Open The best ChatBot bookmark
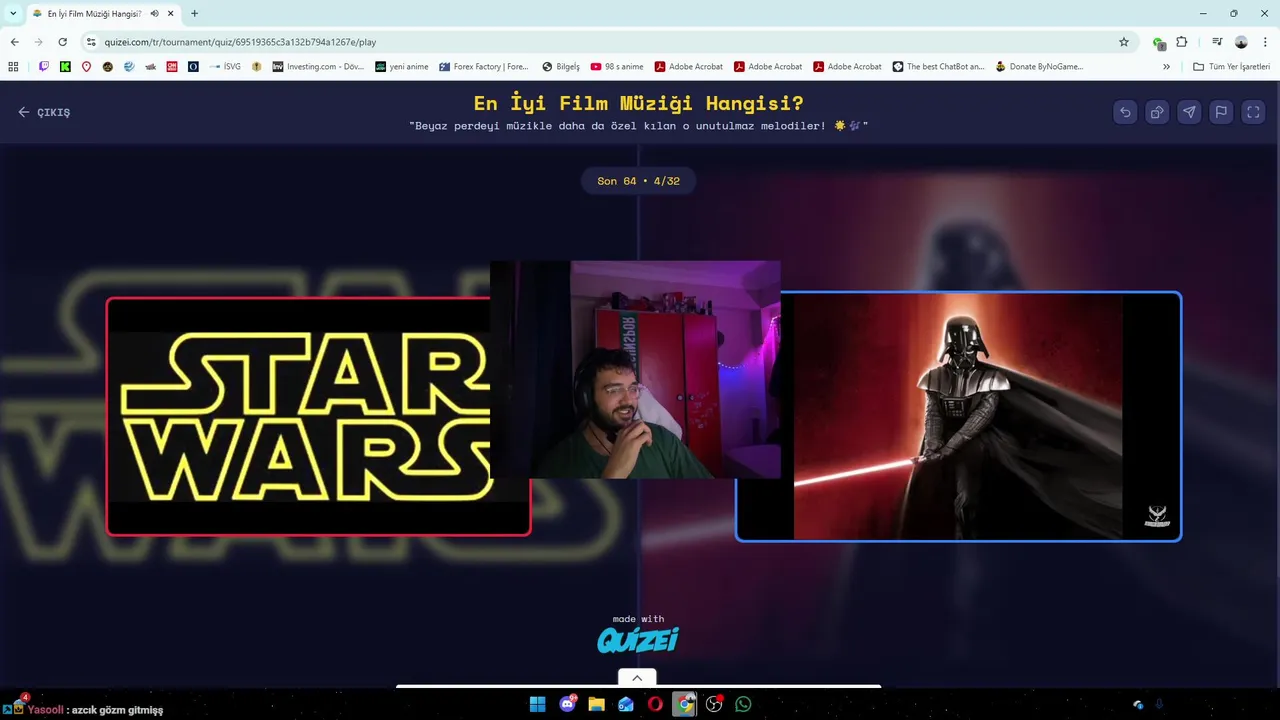1280x720 pixels. point(939,67)
